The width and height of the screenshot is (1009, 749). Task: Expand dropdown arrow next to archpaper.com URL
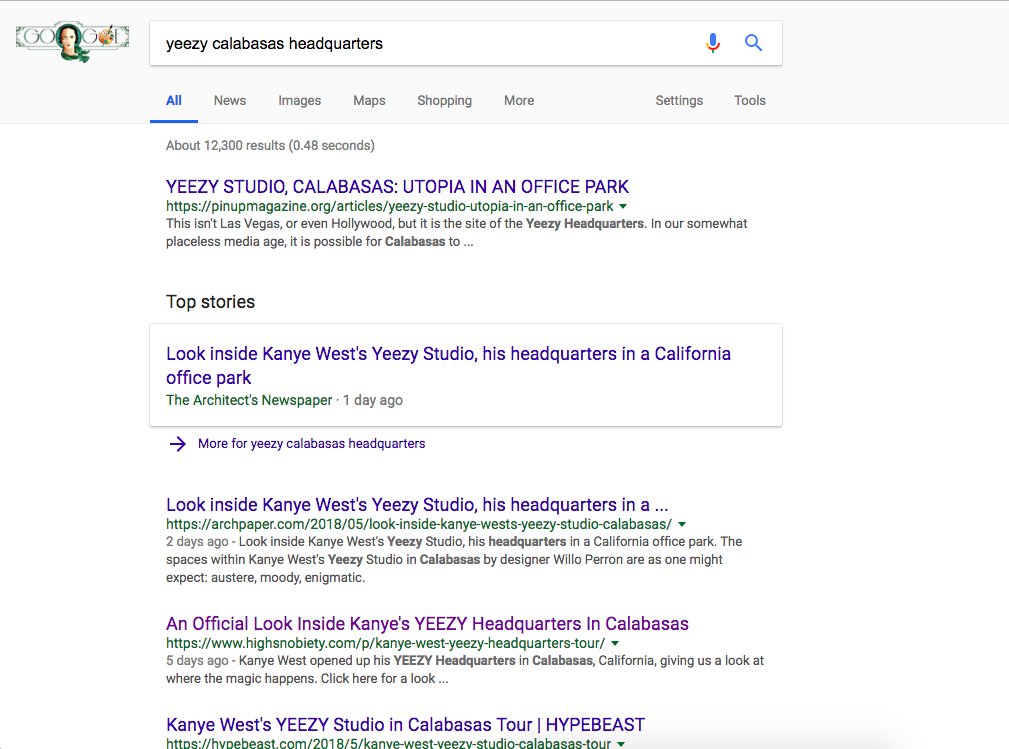pyautogui.click(x=681, y=524)
